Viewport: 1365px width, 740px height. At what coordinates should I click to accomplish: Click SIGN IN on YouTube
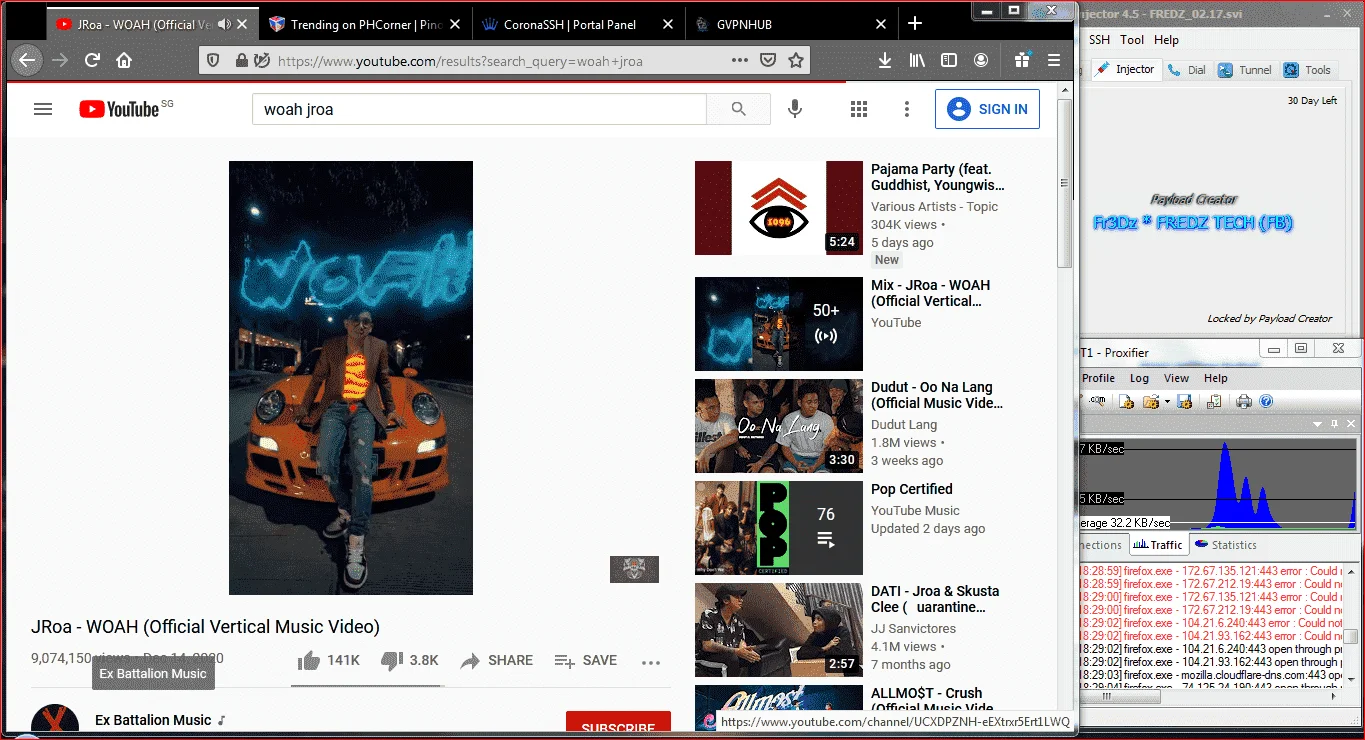(x=987, y=109)
